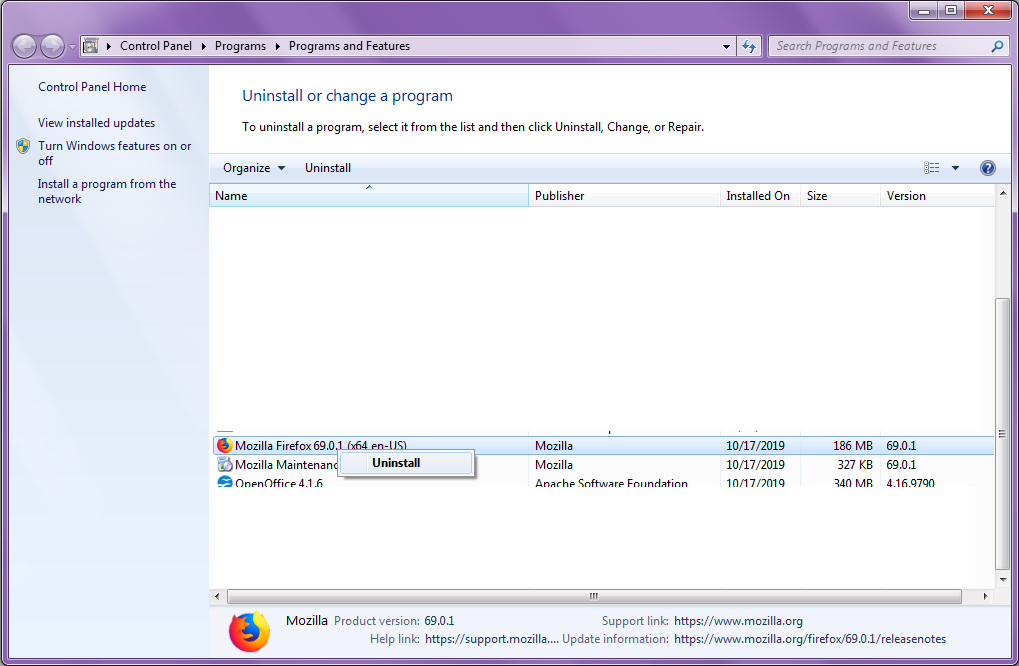Click the OpenOffice row icon
The height and width of the screenshot is (666, 1019).
[224, 482]
